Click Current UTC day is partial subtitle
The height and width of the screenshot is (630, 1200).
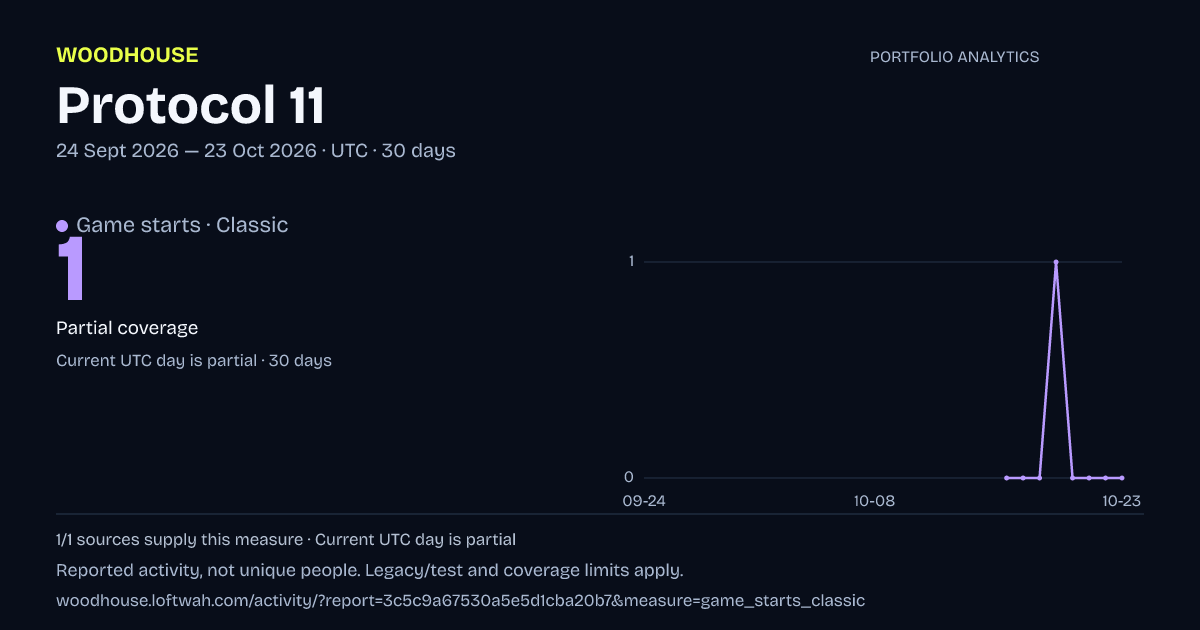(x=156, y=360)
